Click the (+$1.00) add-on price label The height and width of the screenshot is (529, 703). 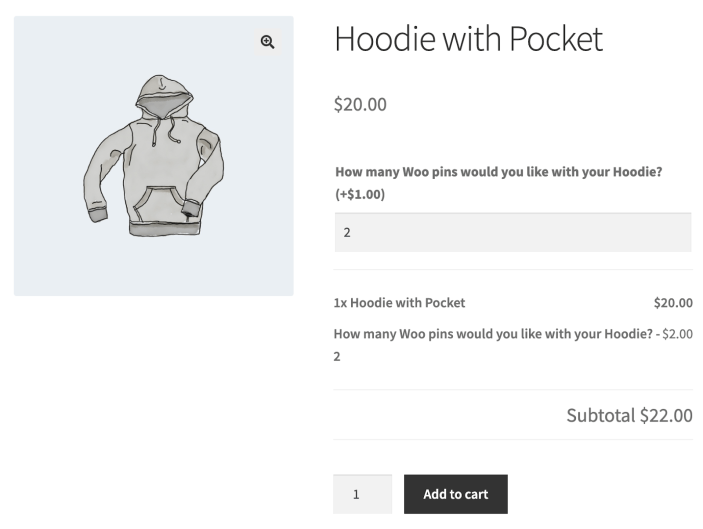pos(360,194)
